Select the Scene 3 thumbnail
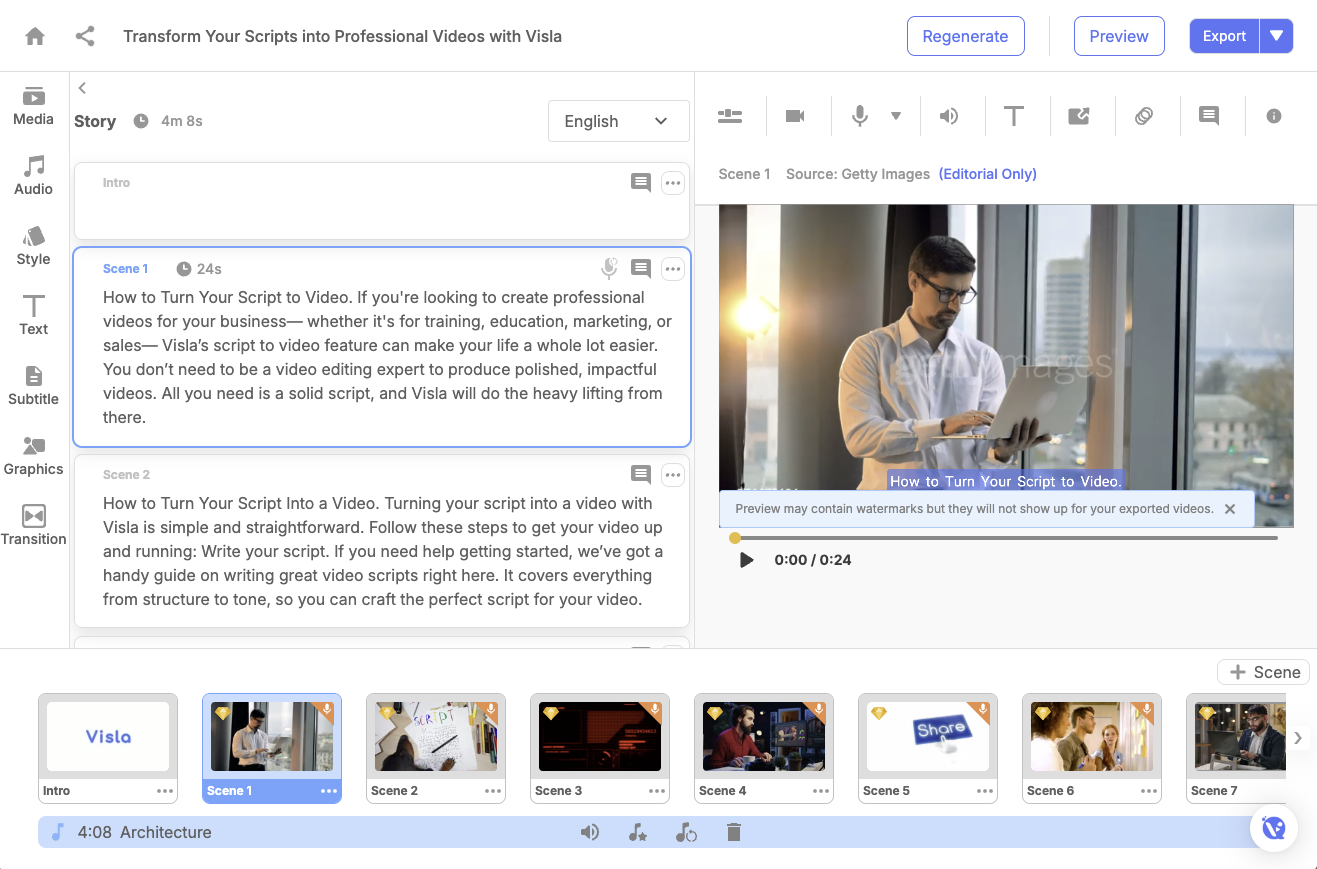This screenshot has height=869, width=1317. pos(600,737)
